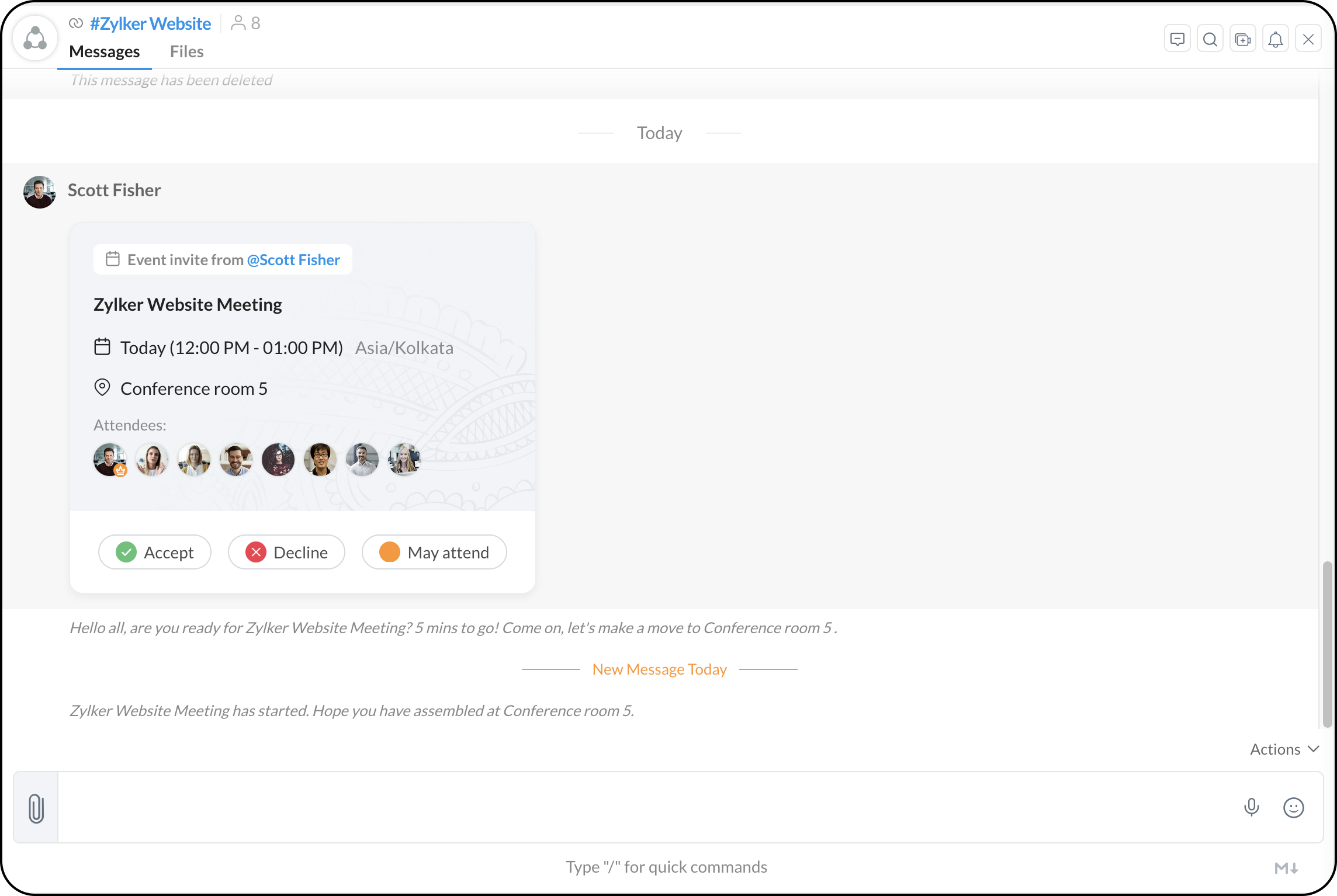This screenshot has height=896, width=1337.
Task: Open the @Scott Fisher mention link
Action: (293, 259)
